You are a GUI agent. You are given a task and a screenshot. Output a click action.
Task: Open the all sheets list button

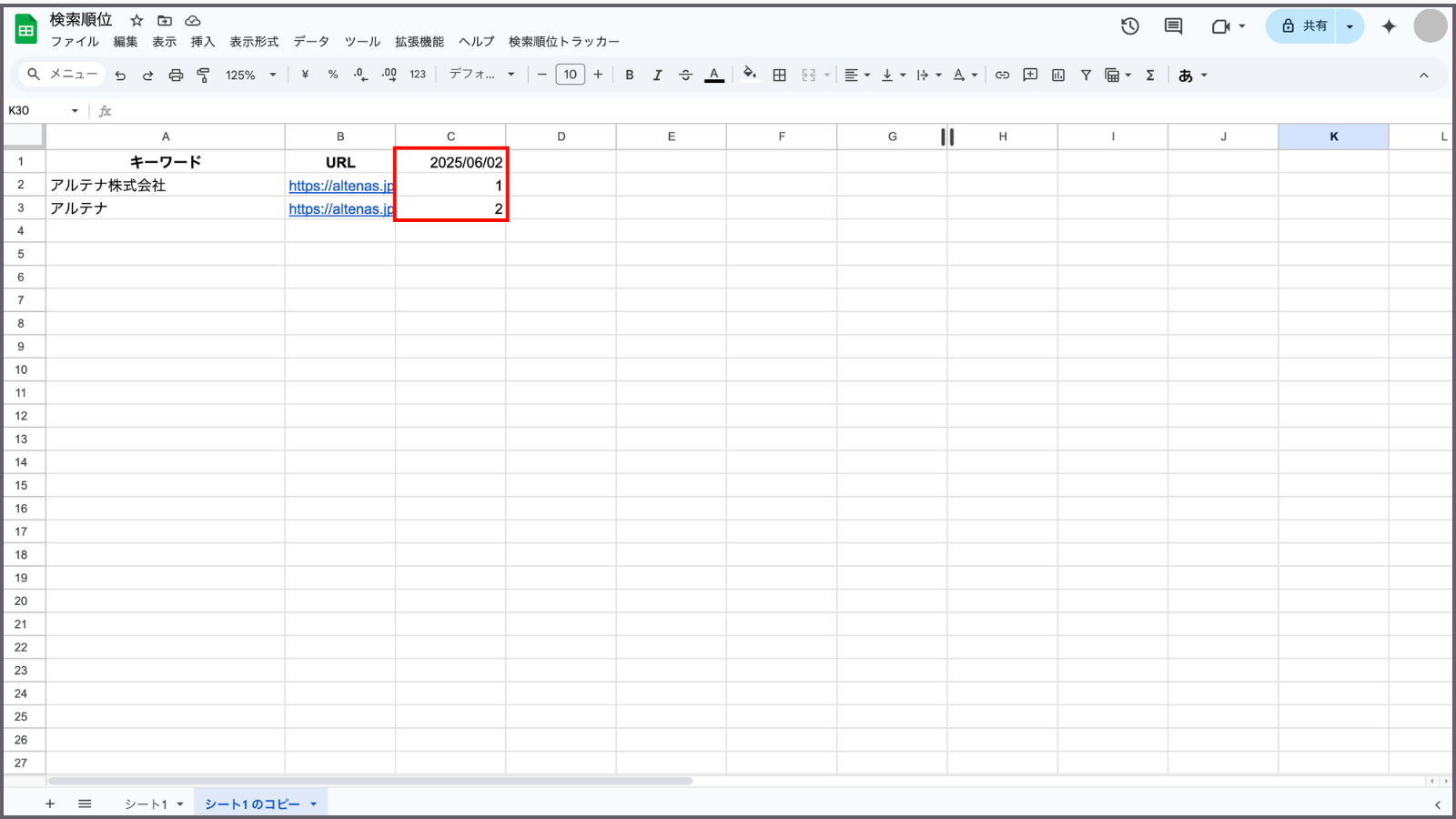pos(85,804)
